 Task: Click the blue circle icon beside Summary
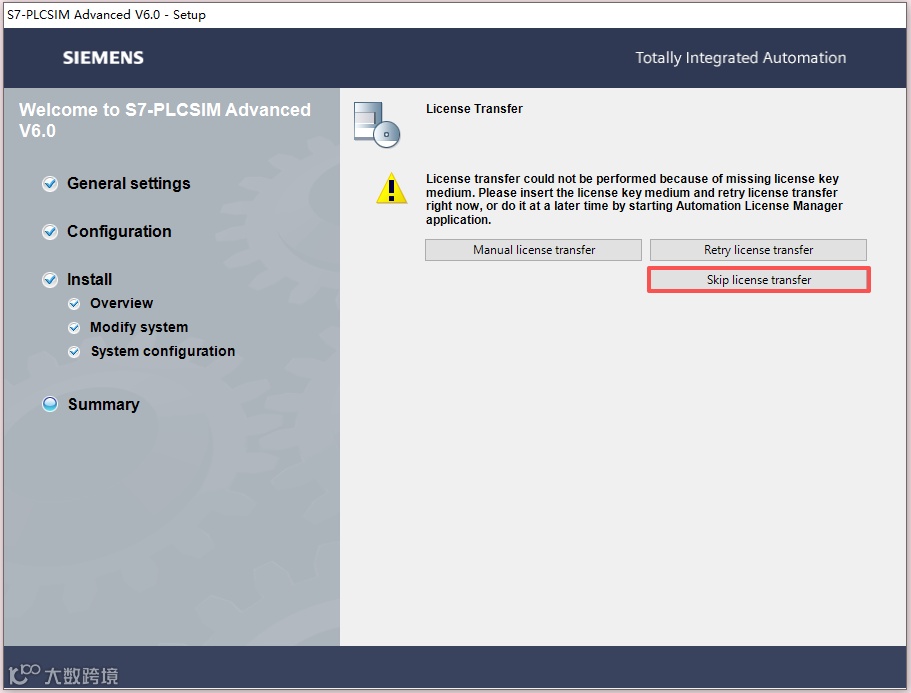(x=50, y=404)
